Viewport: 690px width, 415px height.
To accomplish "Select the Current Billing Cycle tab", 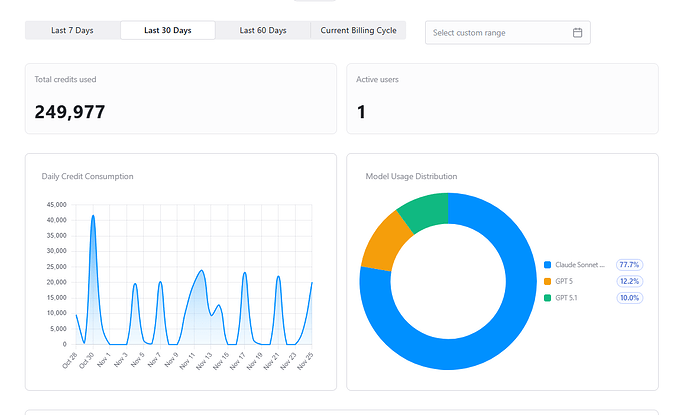I will 358,30.
